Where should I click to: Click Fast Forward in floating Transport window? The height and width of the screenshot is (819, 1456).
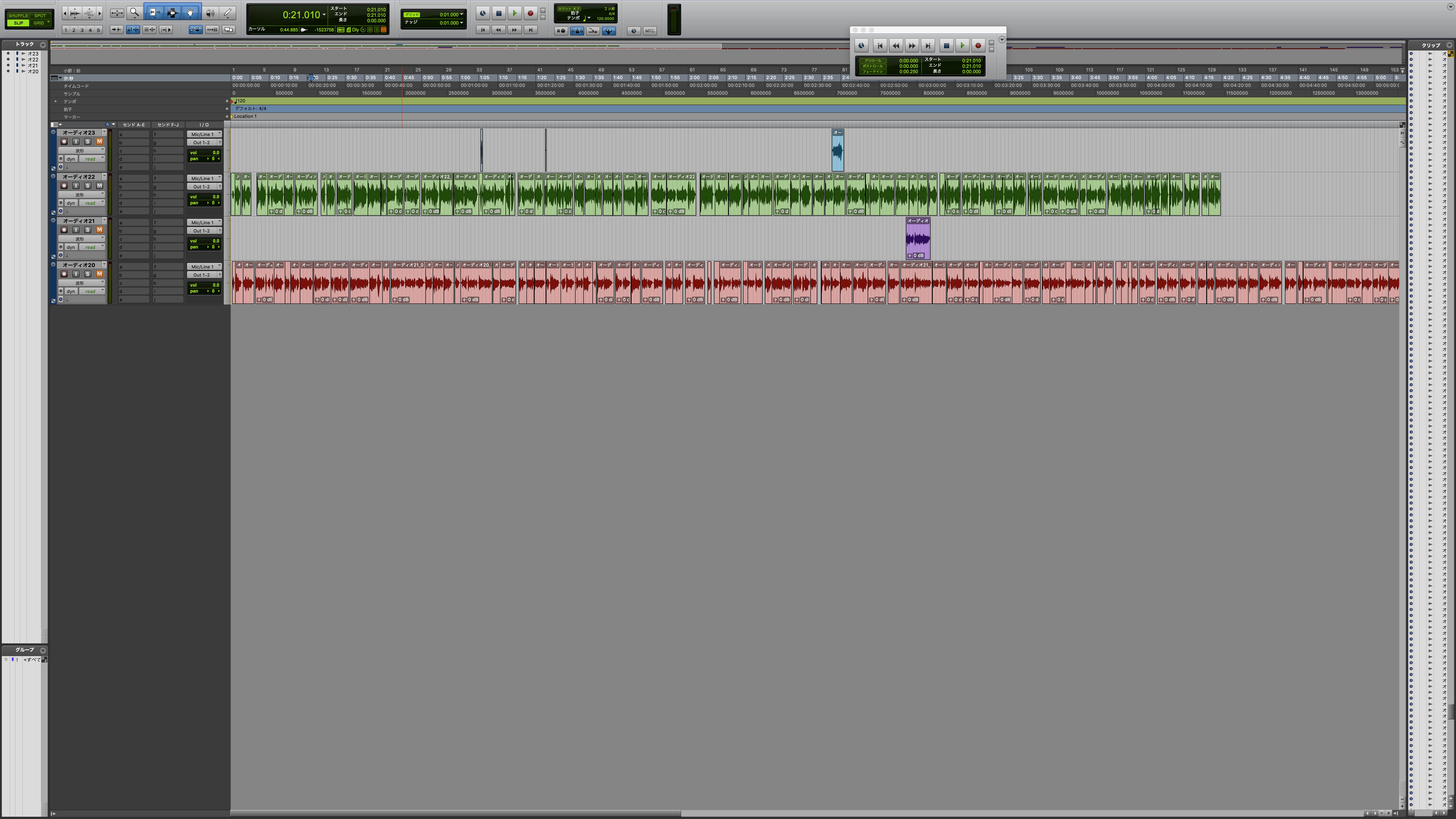click(912, 46)
